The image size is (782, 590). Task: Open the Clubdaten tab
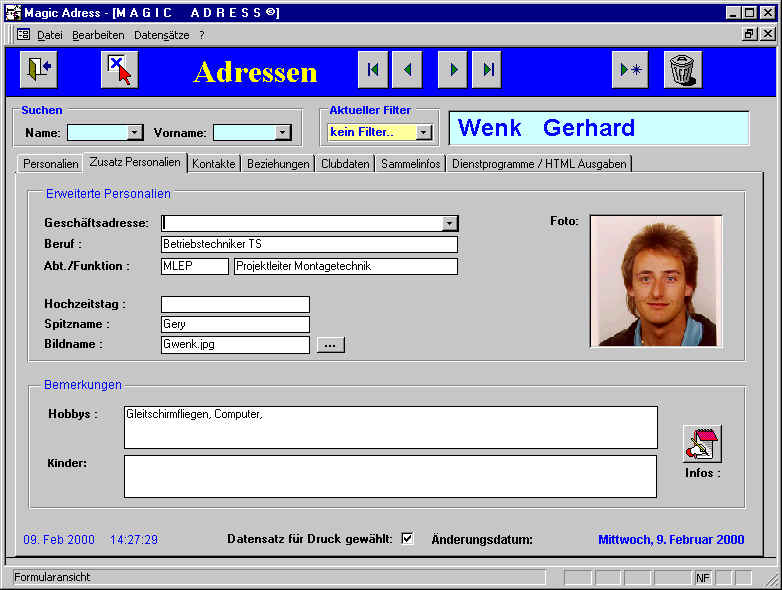pyautogui.click(x=345, y=163)
